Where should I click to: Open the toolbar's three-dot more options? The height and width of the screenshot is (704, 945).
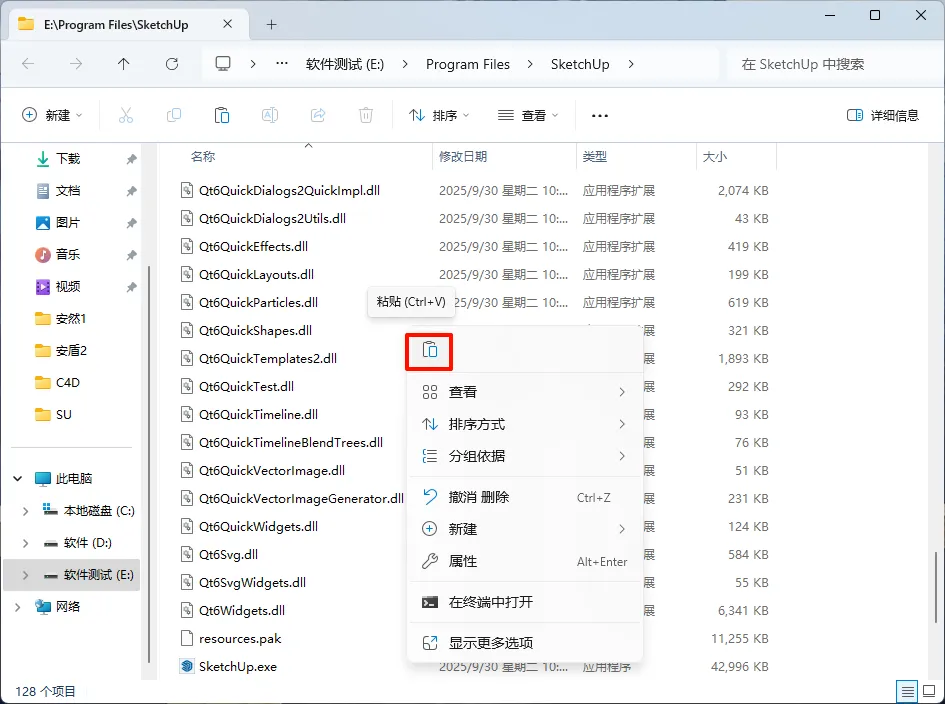[600, 116]
